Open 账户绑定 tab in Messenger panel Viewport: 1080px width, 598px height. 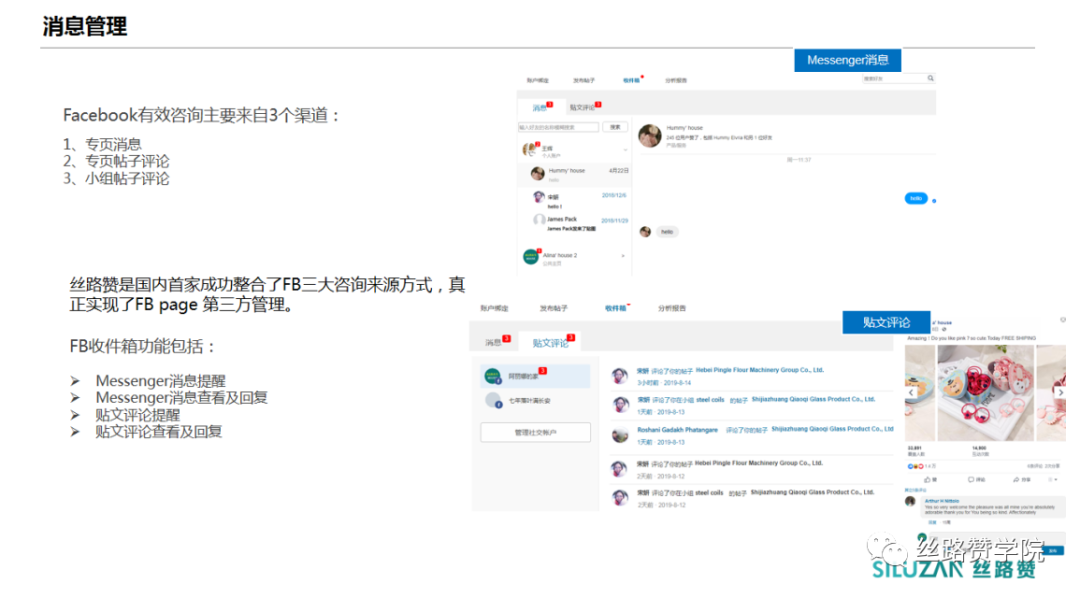(x=538, y=81)
